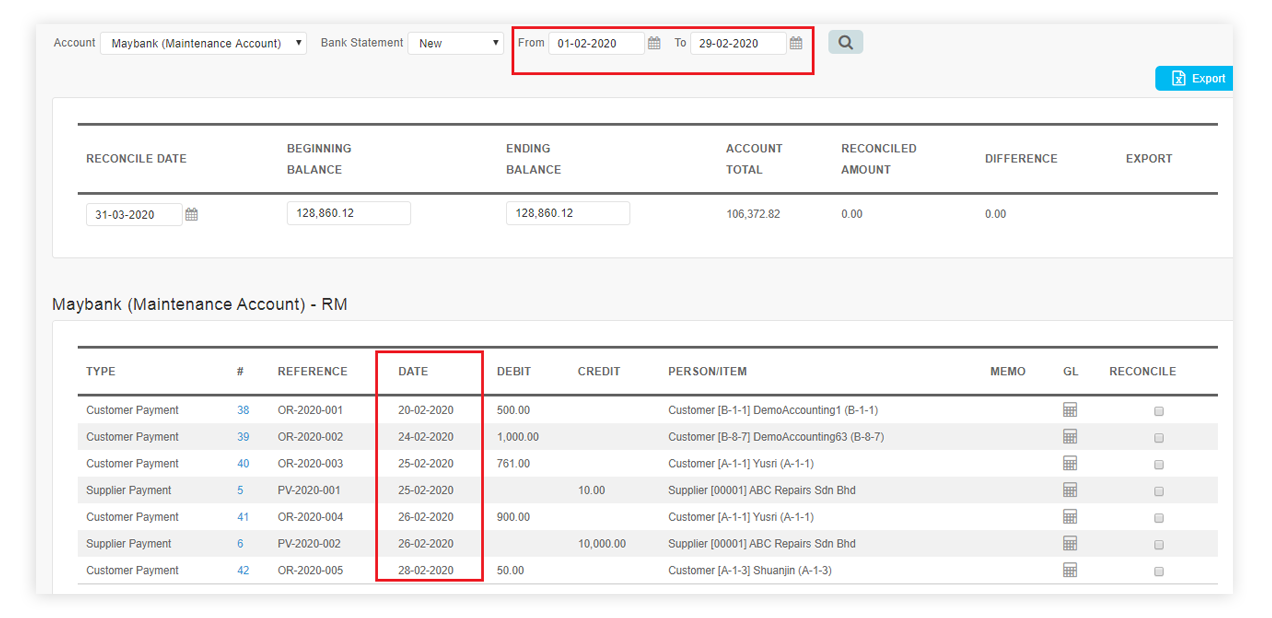The width and height of the screenshot is (1272, 618).
Task: Select date 28-02-2020 cell
Action: [x=426, y=570]
